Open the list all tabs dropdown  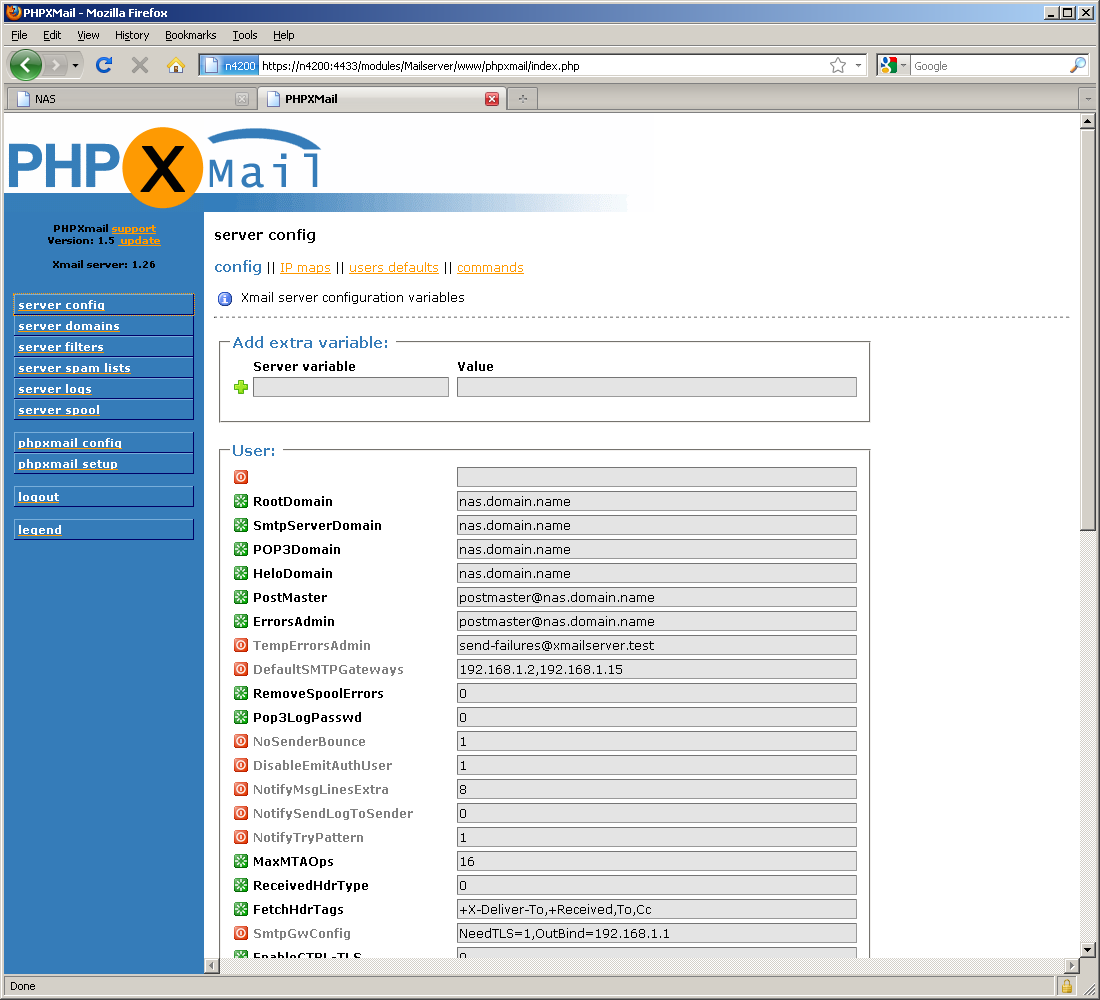pos(1088,99)
